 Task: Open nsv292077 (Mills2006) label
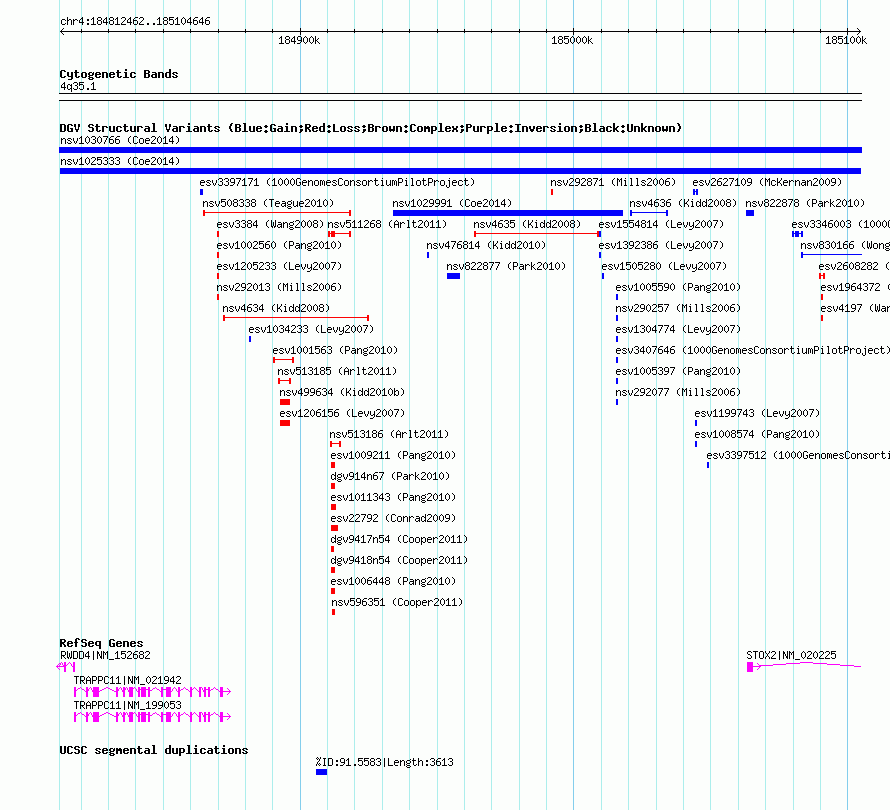pyautogui.click(x=678, y=392)
